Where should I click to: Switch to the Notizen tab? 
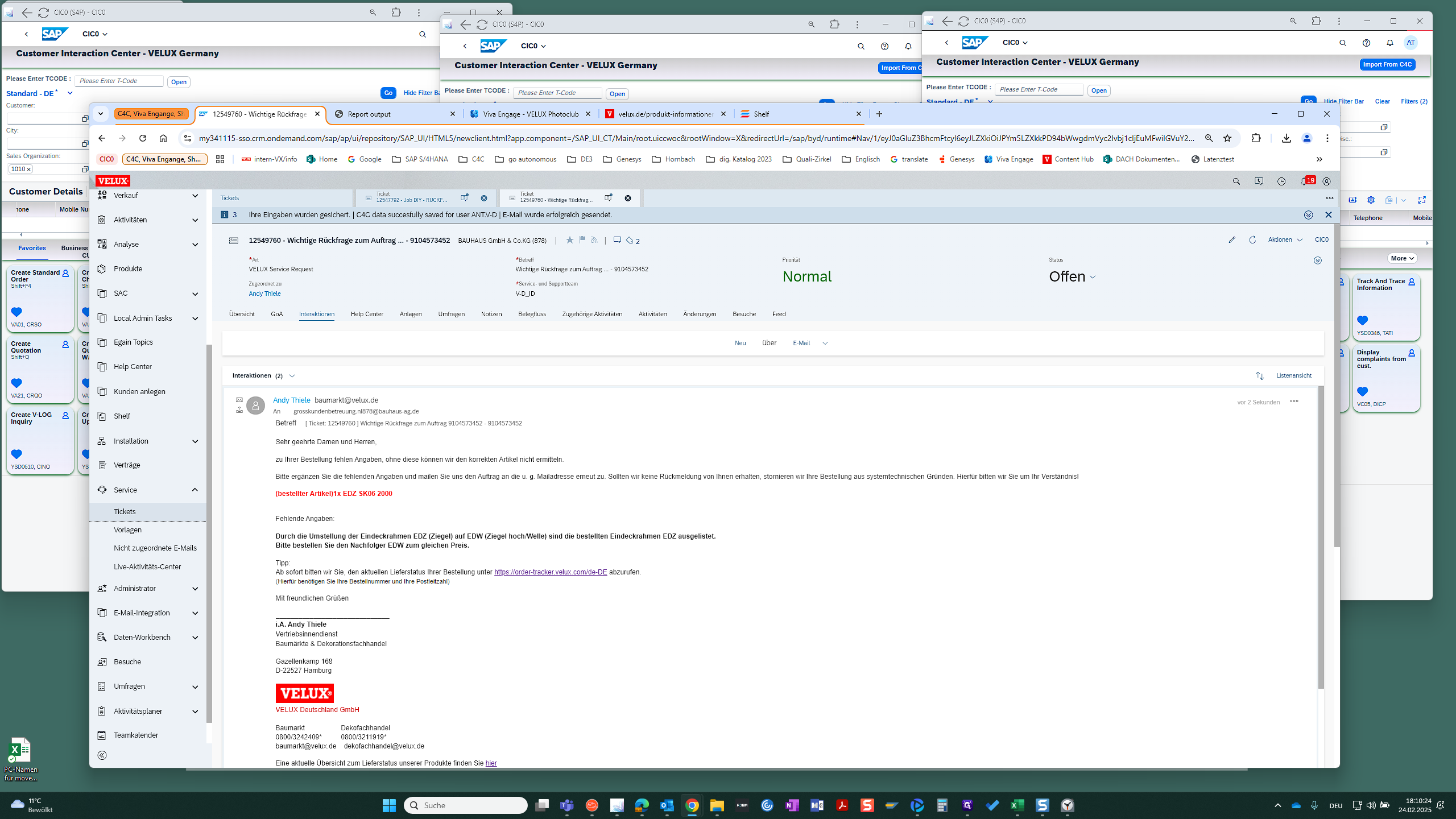click(491, 314)
